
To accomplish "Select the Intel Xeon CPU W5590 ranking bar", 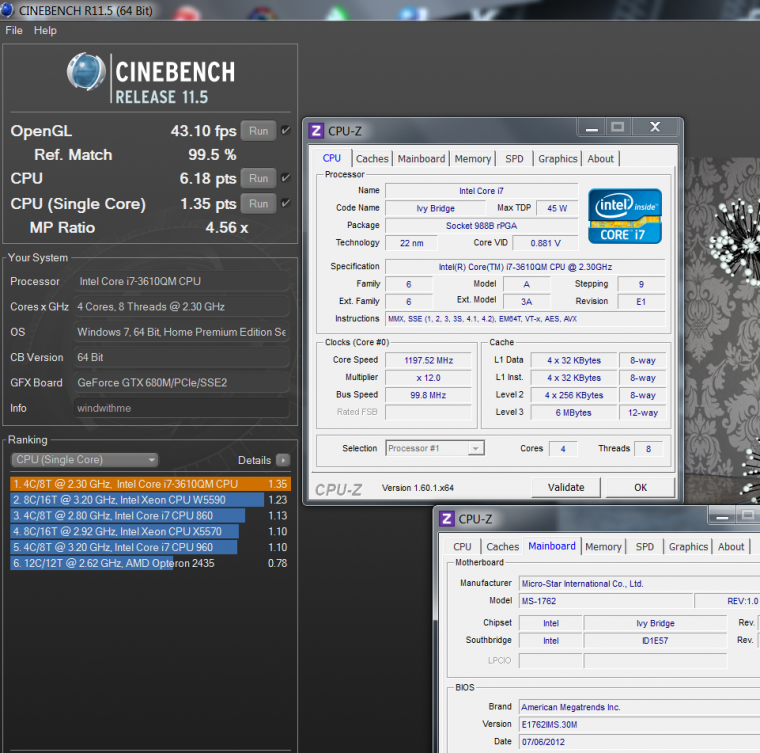I will pos(128,499).
